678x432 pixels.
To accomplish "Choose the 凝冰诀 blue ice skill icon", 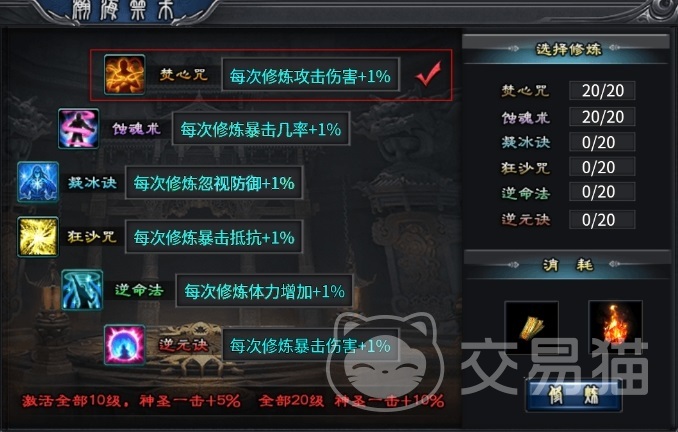I will pos(38,182).
